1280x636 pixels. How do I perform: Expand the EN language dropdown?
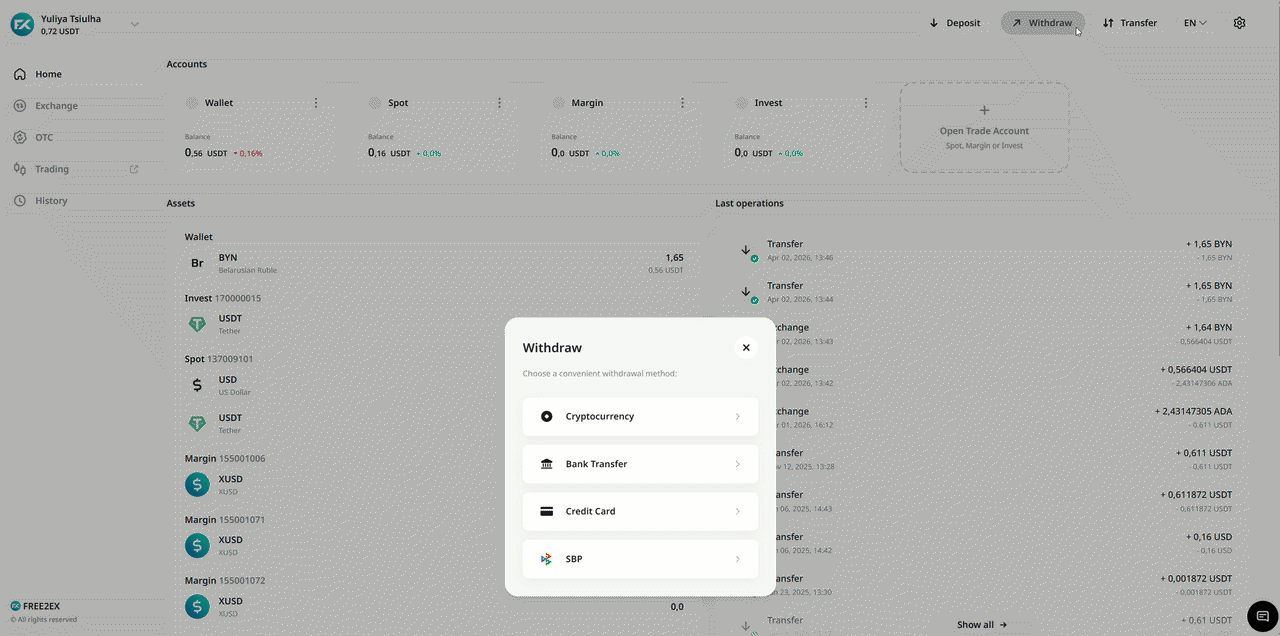tap(1195, 23)
